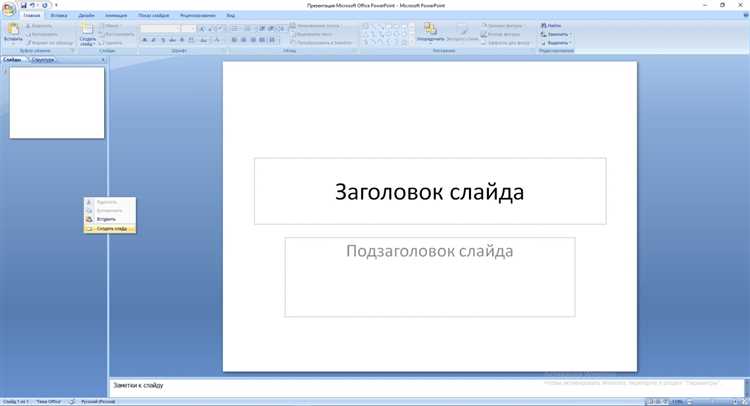The image size is (750, 406).
Task: Click Заменить in editing group
Action: click(x=555, y=34)
